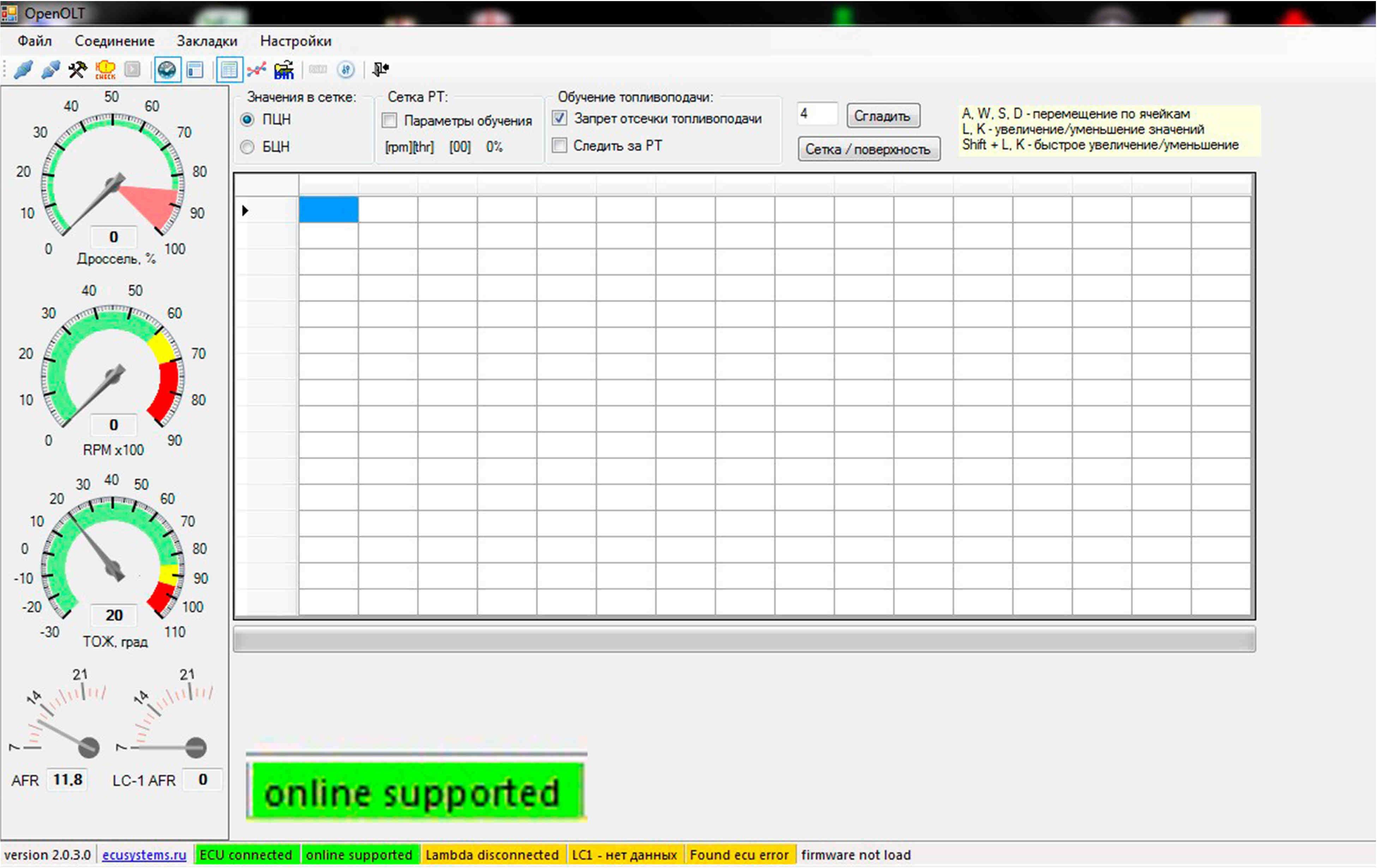Image resolution: width=1377 pixels, height=868 pixels.
Task: Open the Настройки menu
Action: click(x=296, y=41)
